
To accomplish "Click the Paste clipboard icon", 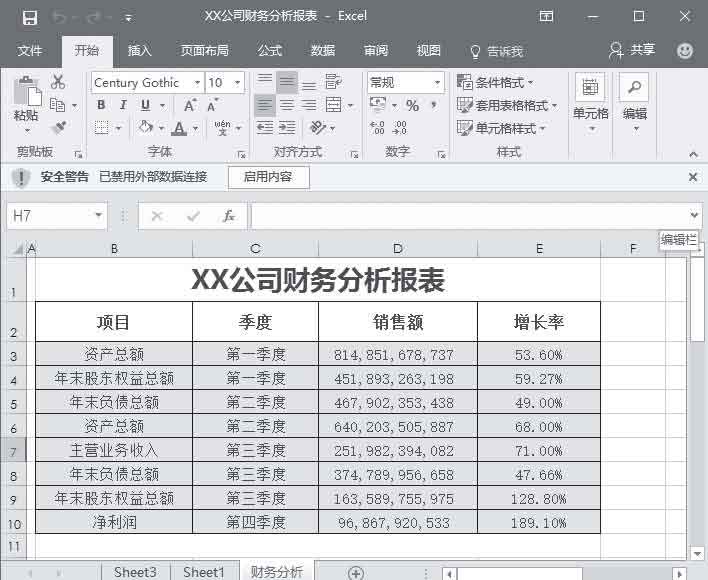I will [x=27, y=92].
